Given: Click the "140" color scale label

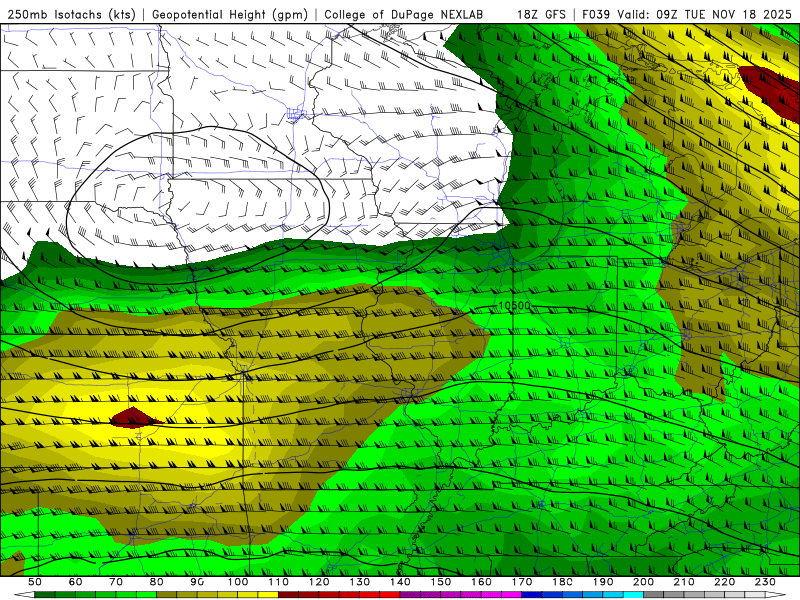Looking at the screenshot, I should [400, 582].
